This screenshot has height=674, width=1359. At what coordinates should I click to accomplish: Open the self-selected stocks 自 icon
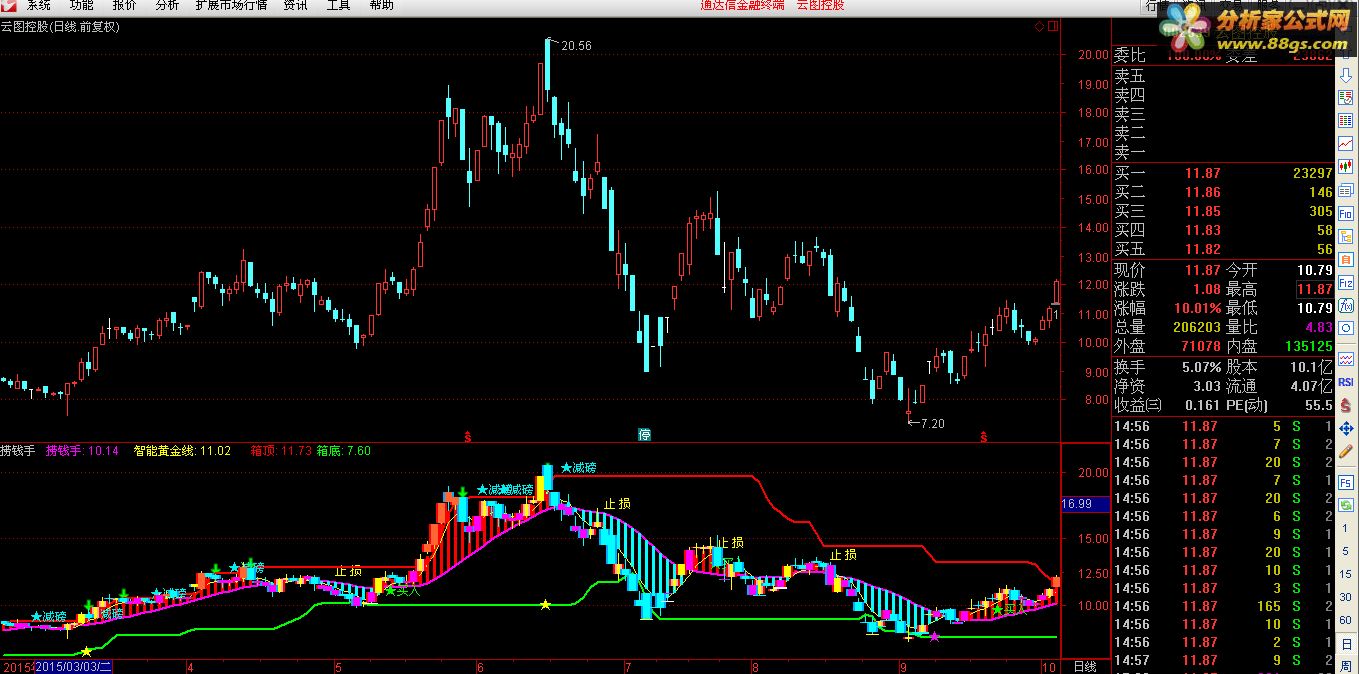coord(1346,258)
